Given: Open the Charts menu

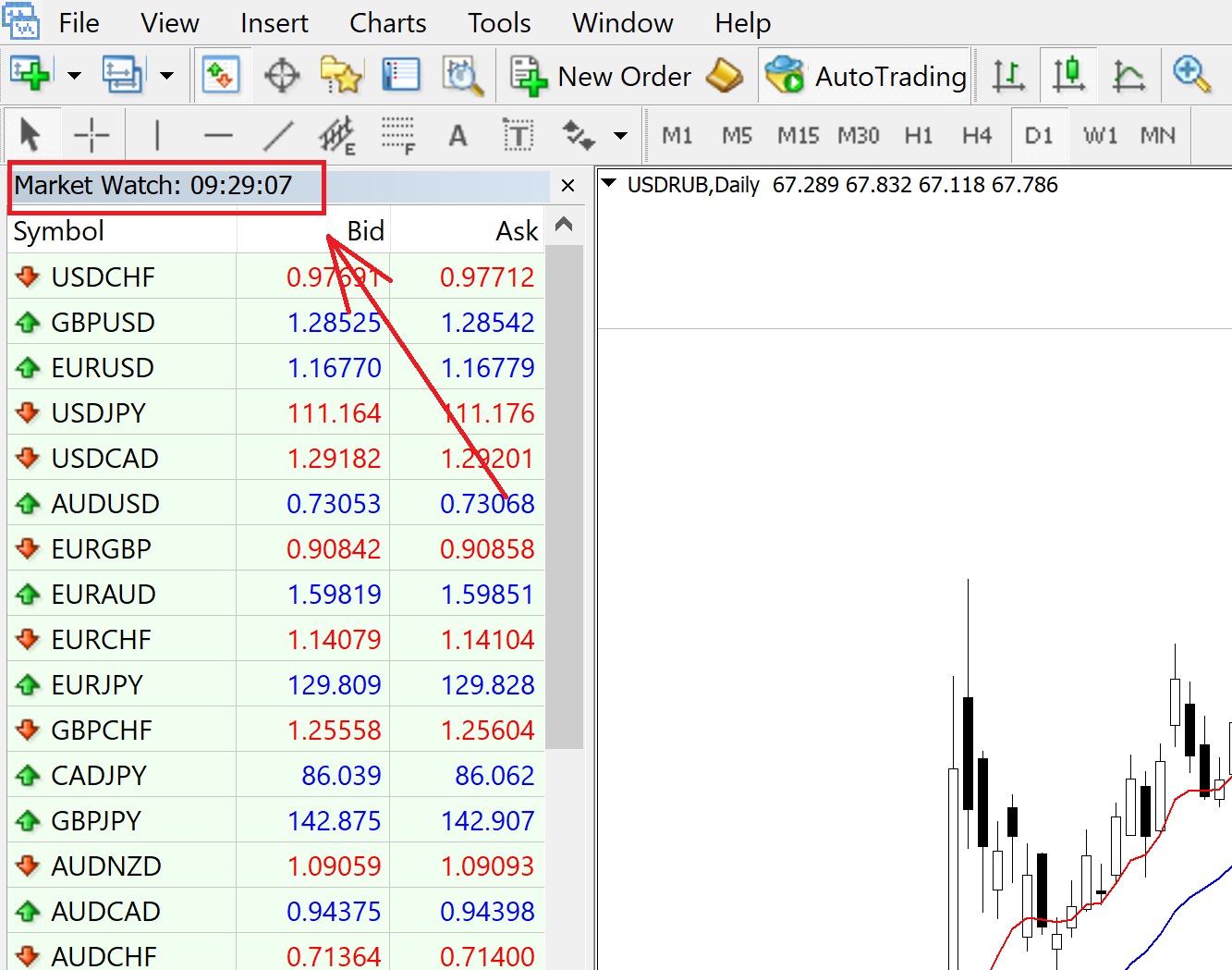Looking at the screenshot, I should (388, 22).
